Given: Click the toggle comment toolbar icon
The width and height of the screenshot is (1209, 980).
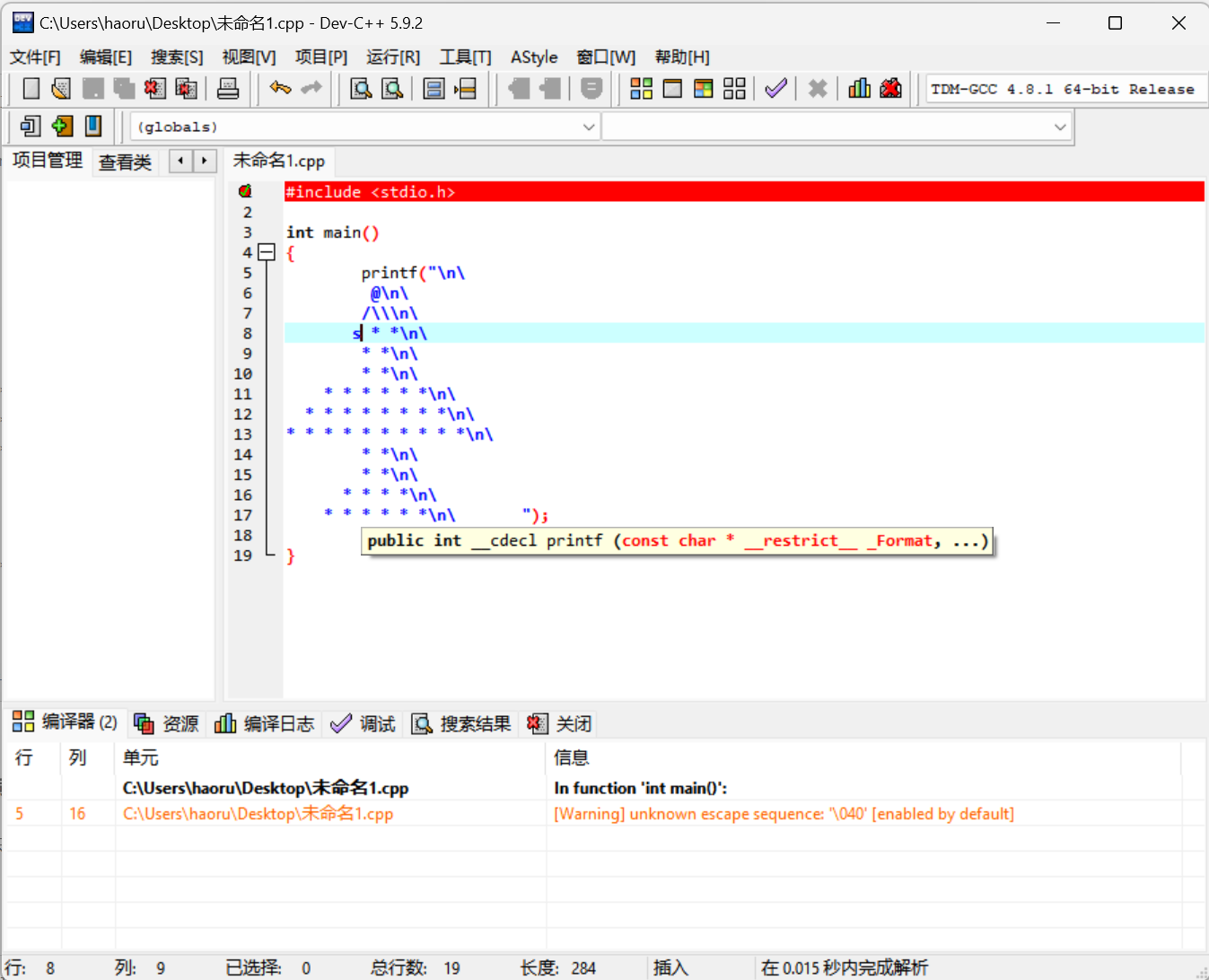Looking at the screenshot, I should (x=591, y=88).
